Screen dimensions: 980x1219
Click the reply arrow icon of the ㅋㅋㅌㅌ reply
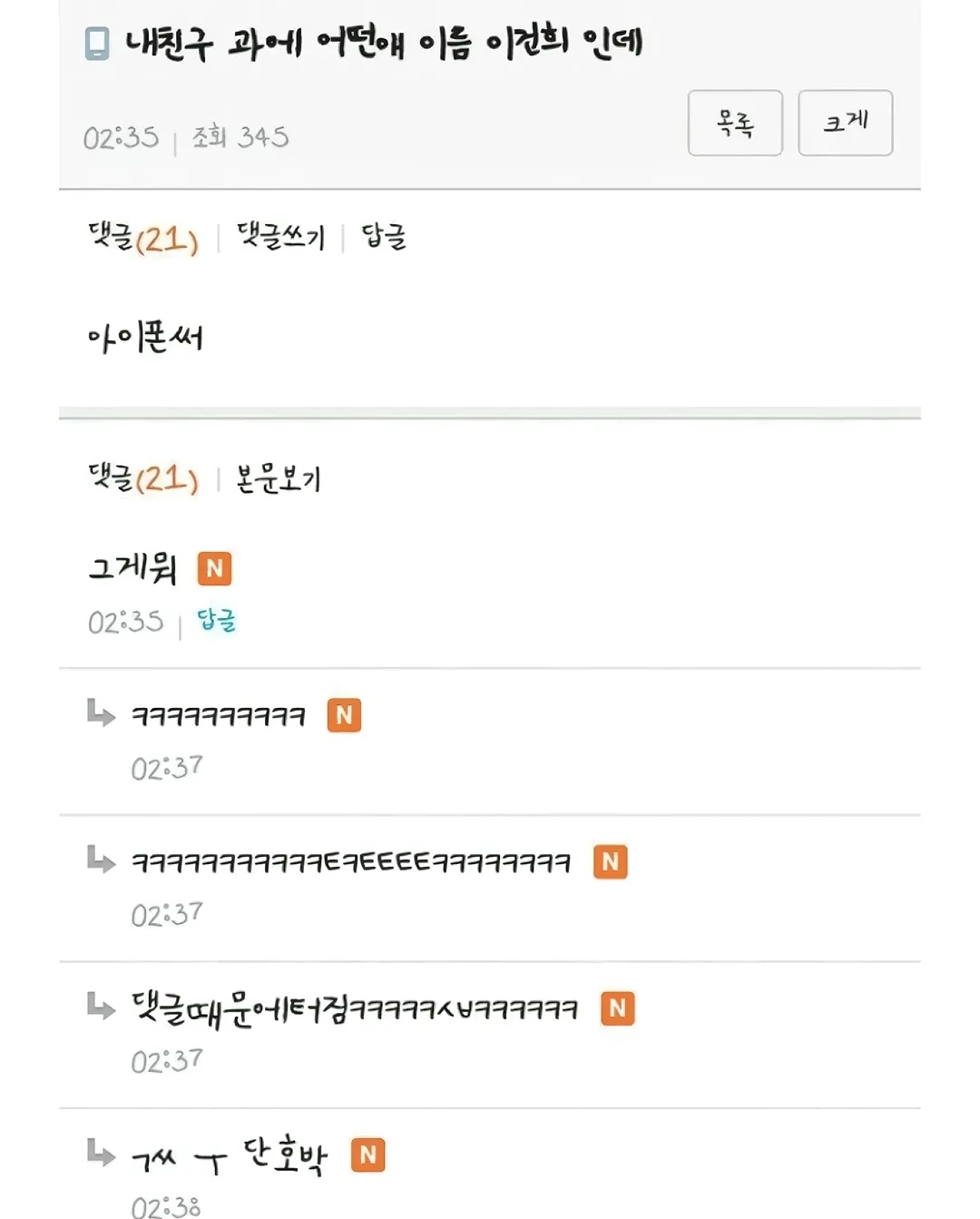point(101,859)
